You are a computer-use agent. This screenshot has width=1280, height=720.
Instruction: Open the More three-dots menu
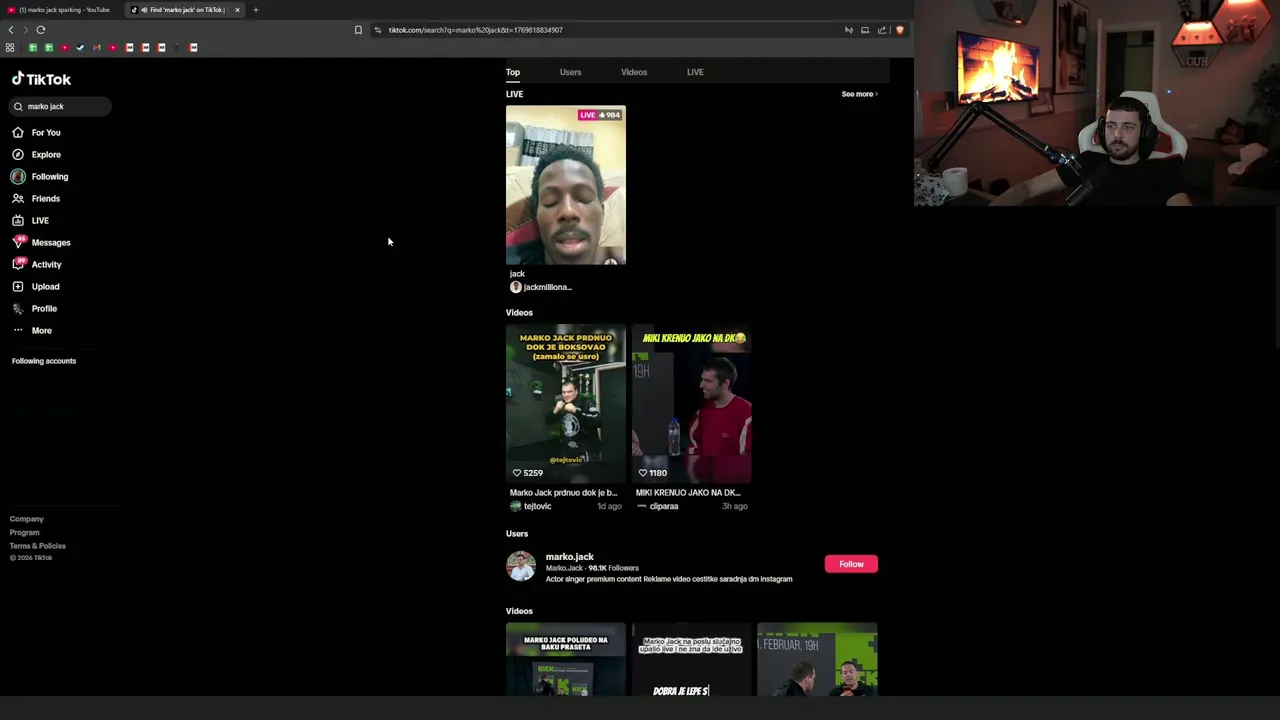pyautogui.click(x=18, y=330)
